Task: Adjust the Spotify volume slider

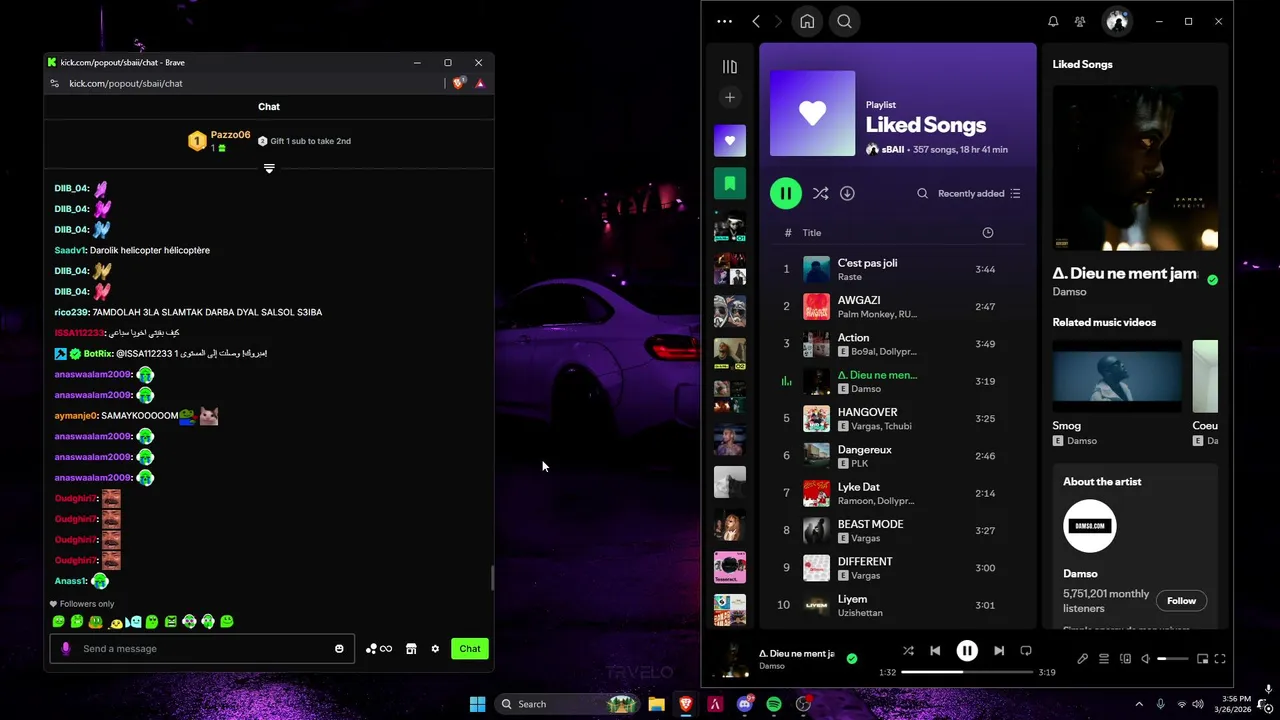Action: [1174, 659]
